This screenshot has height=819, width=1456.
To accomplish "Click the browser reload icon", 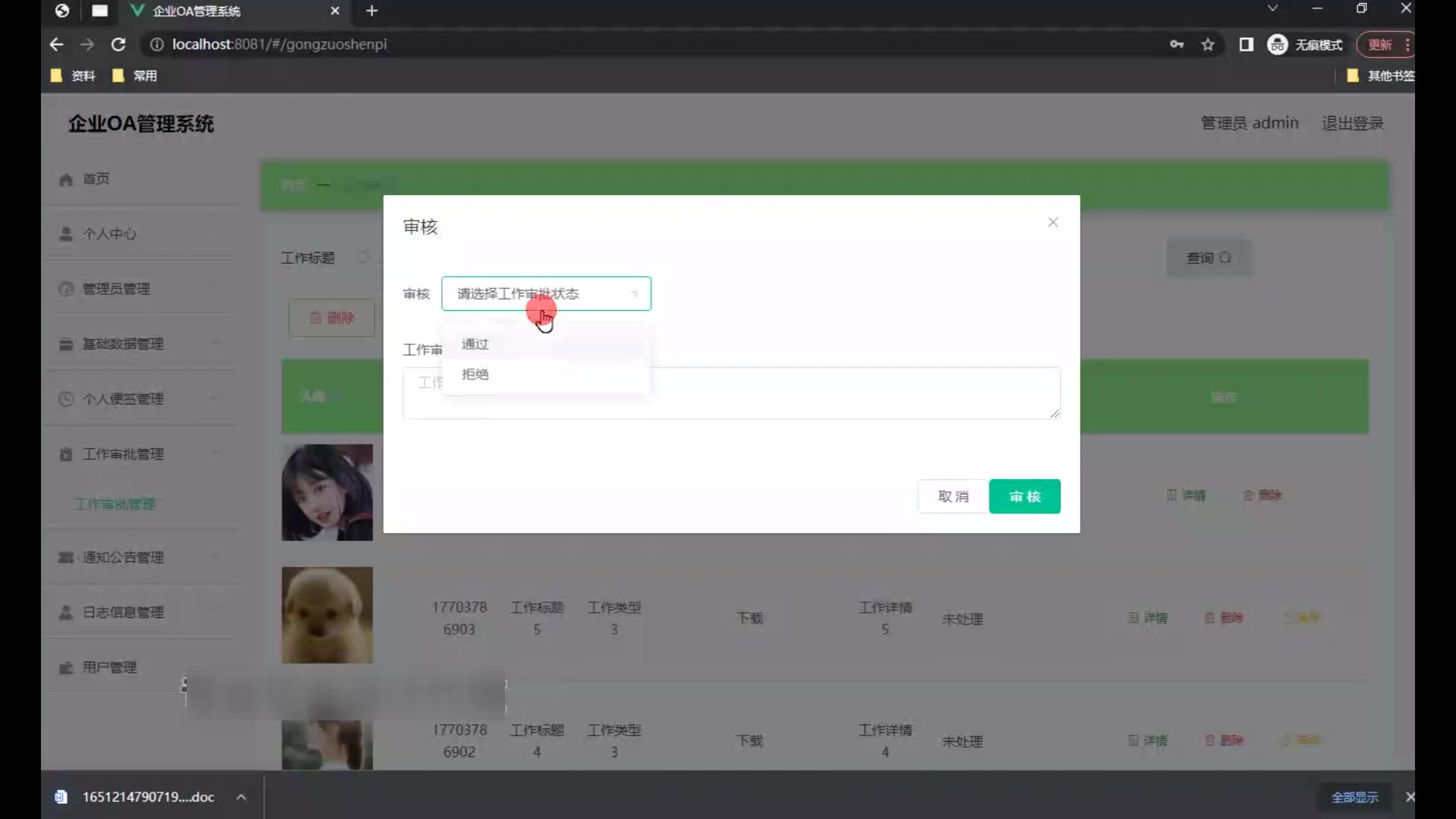I will (118, 45).
